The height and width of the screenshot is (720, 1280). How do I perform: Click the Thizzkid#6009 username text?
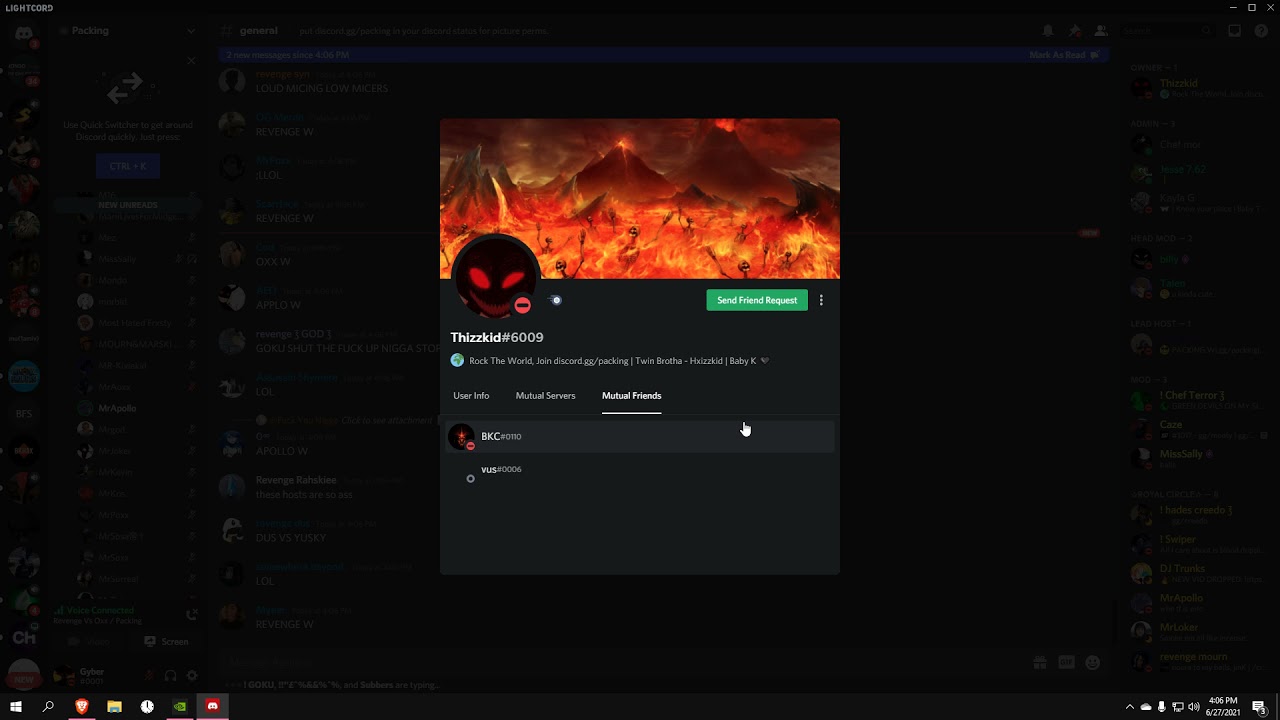497,338
